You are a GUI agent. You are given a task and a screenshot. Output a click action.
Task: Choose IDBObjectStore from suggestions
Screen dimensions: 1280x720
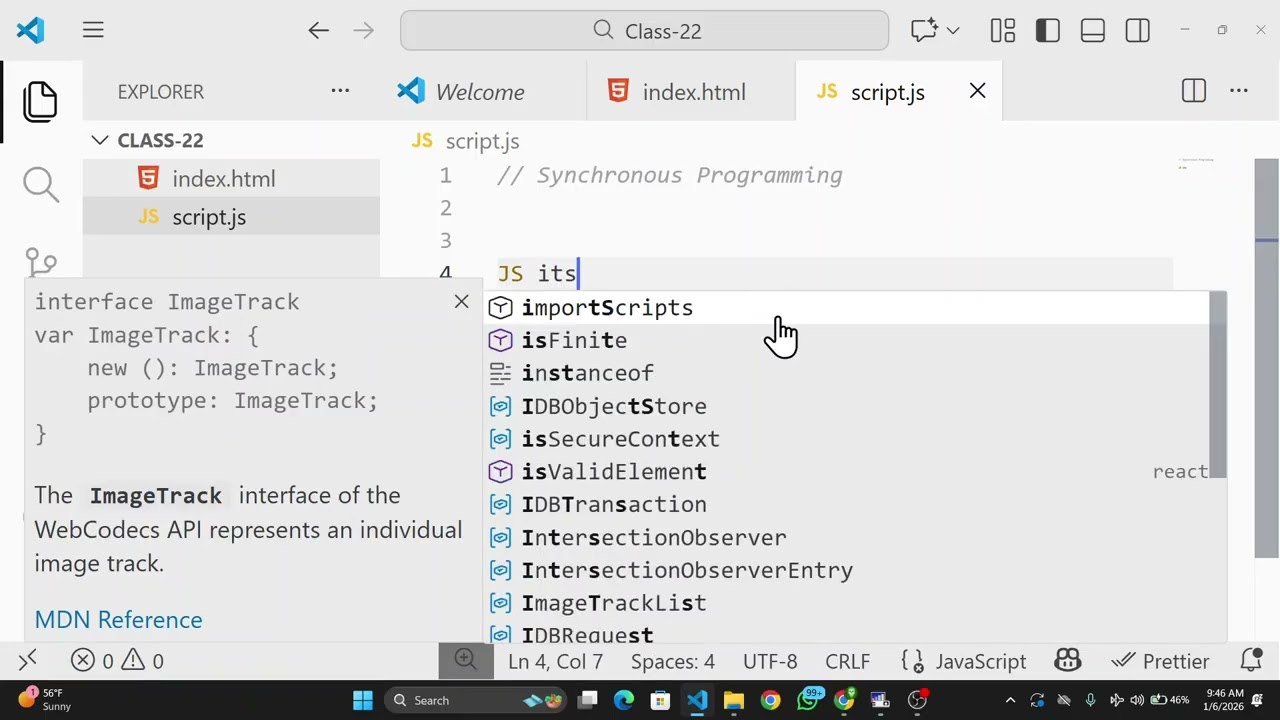[x=846, y=406]
